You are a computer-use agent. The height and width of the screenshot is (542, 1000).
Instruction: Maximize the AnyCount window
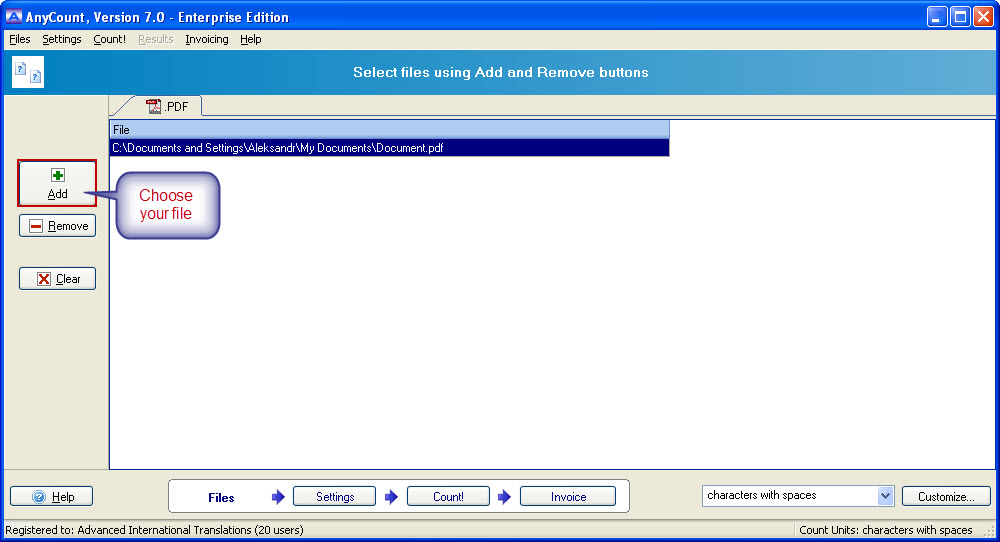tap(960, 17)
